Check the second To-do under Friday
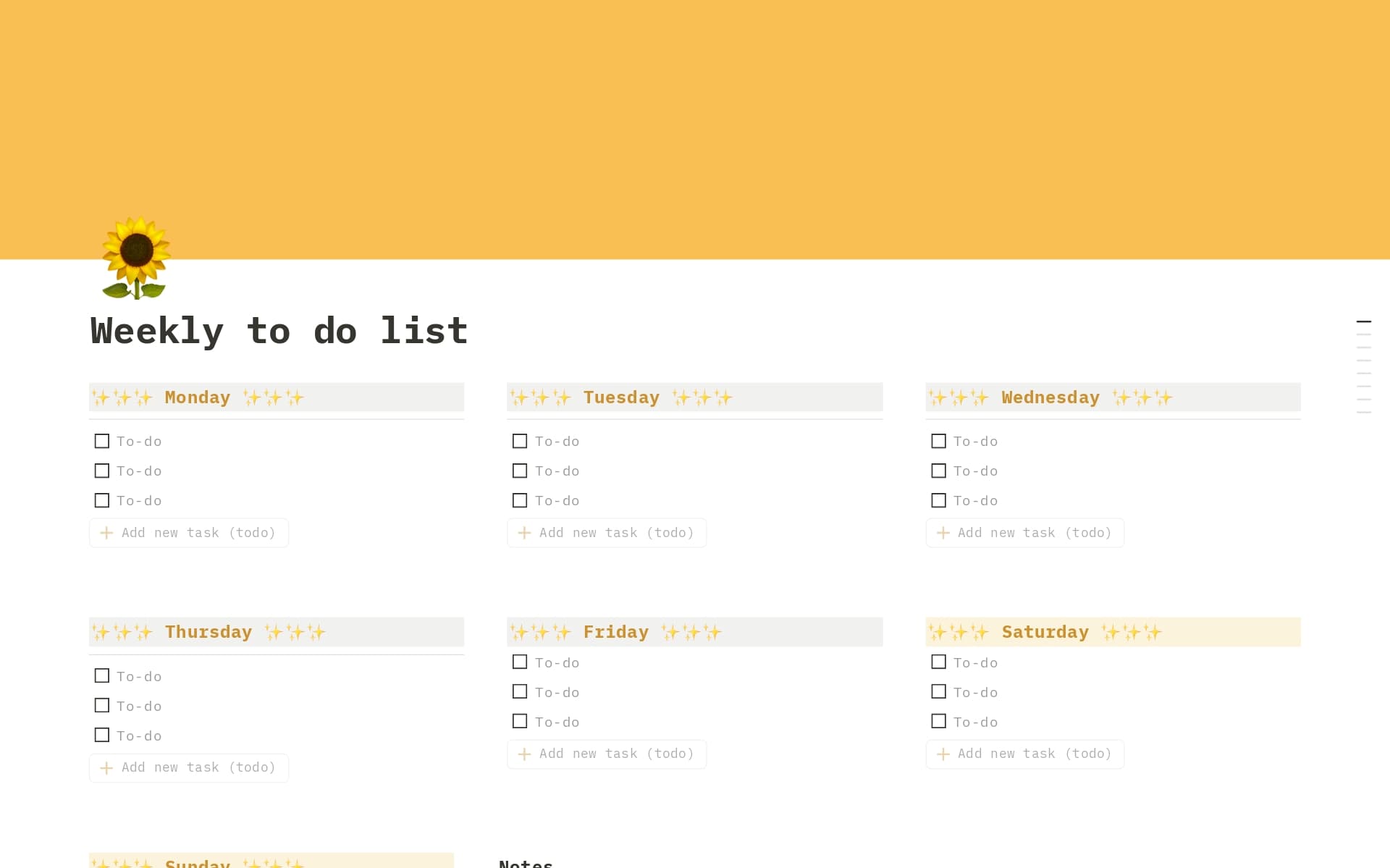This screenshot has height=868, width=1390. 519,691
